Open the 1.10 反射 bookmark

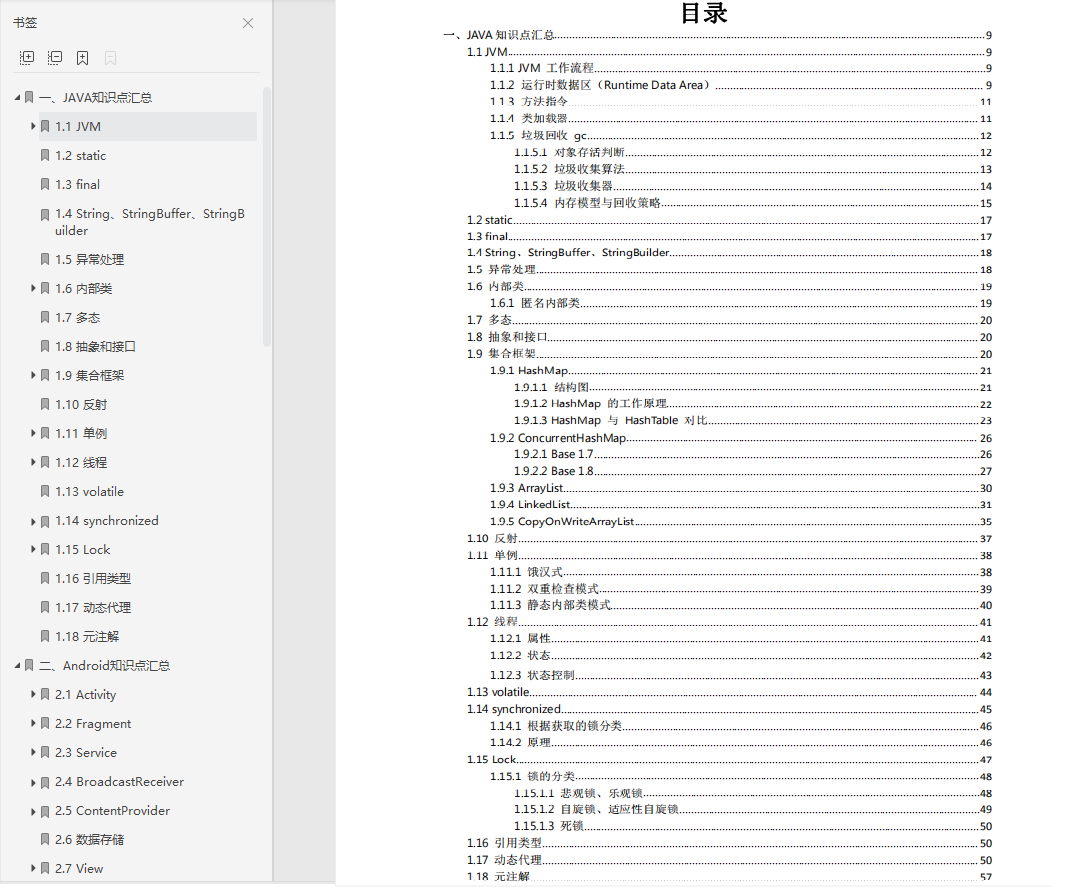[x=81, y=405]
